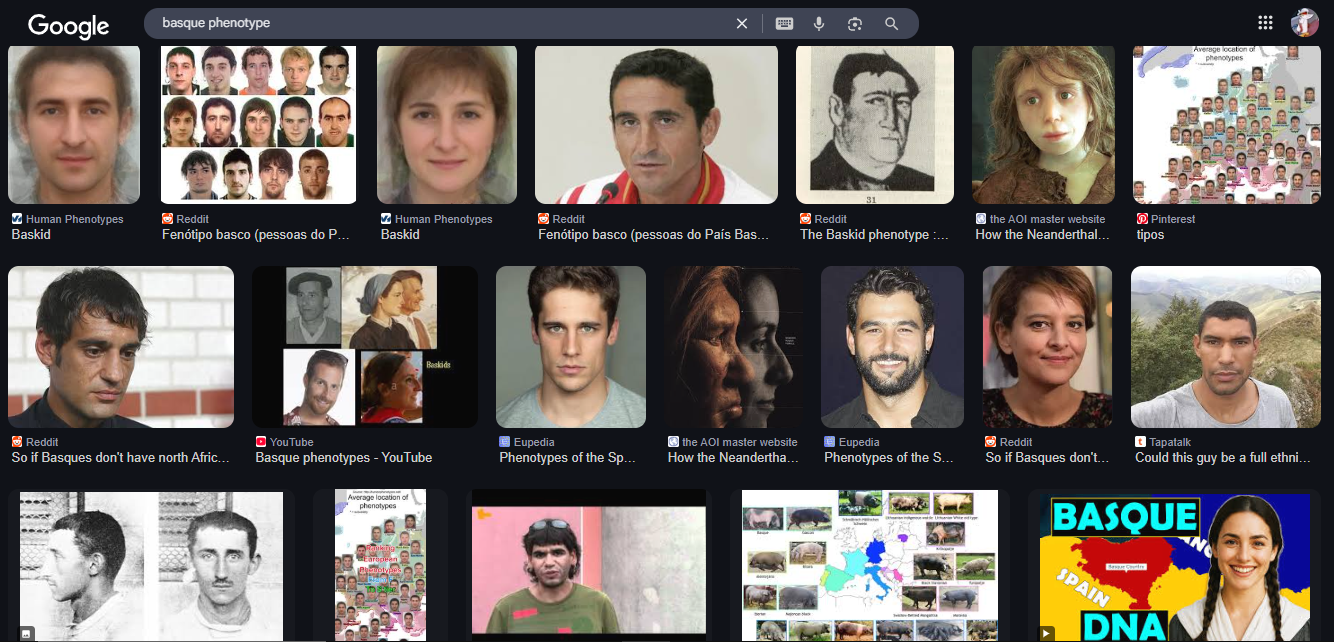The width and height of the screenshot is (1334, 642).
Task: Open the old black-and-white portrait numbered 31
Action: pos(875,124)
